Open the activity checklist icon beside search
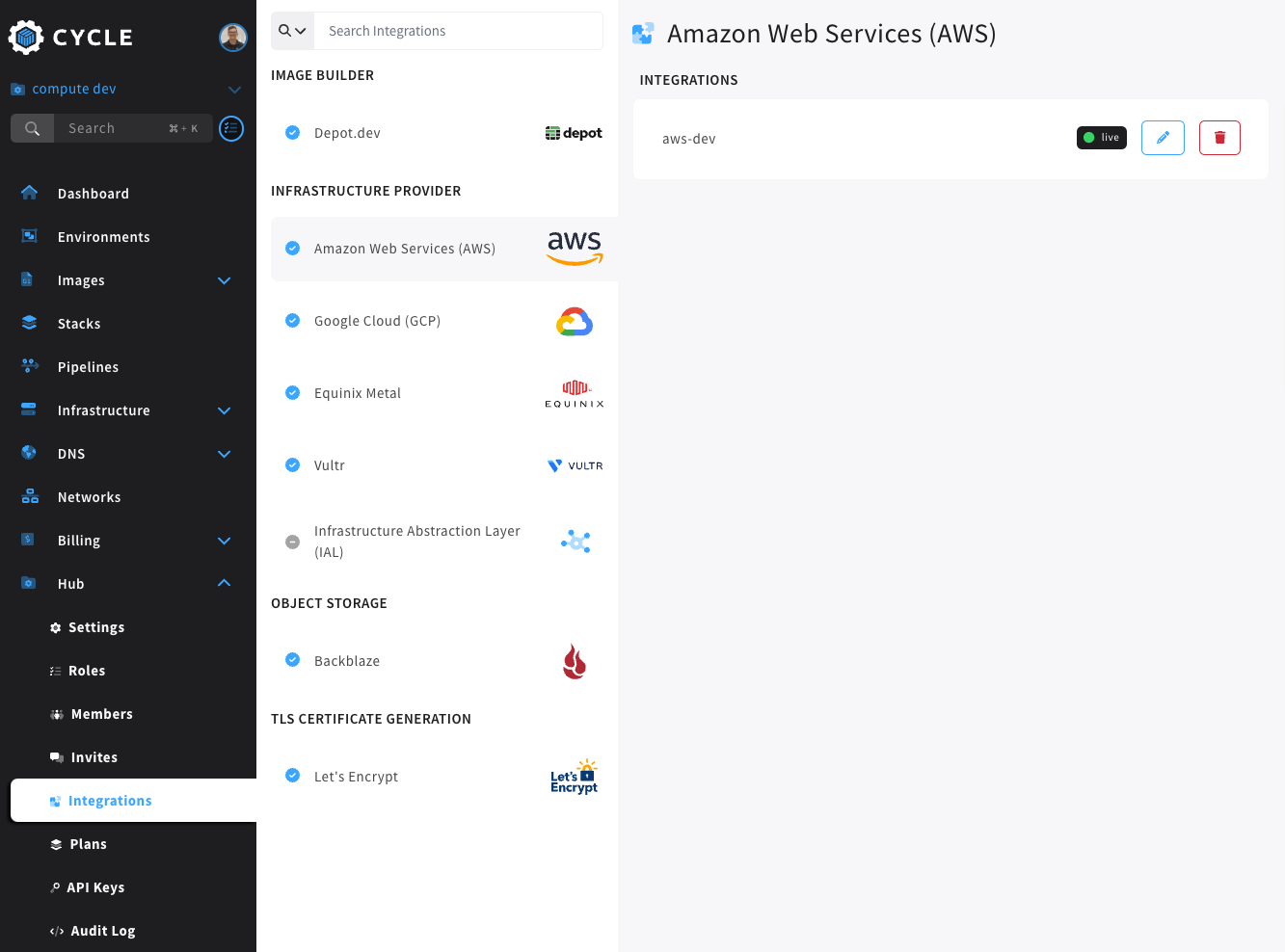The height and width of the screenshot is (952, 1285). [231, 128]
